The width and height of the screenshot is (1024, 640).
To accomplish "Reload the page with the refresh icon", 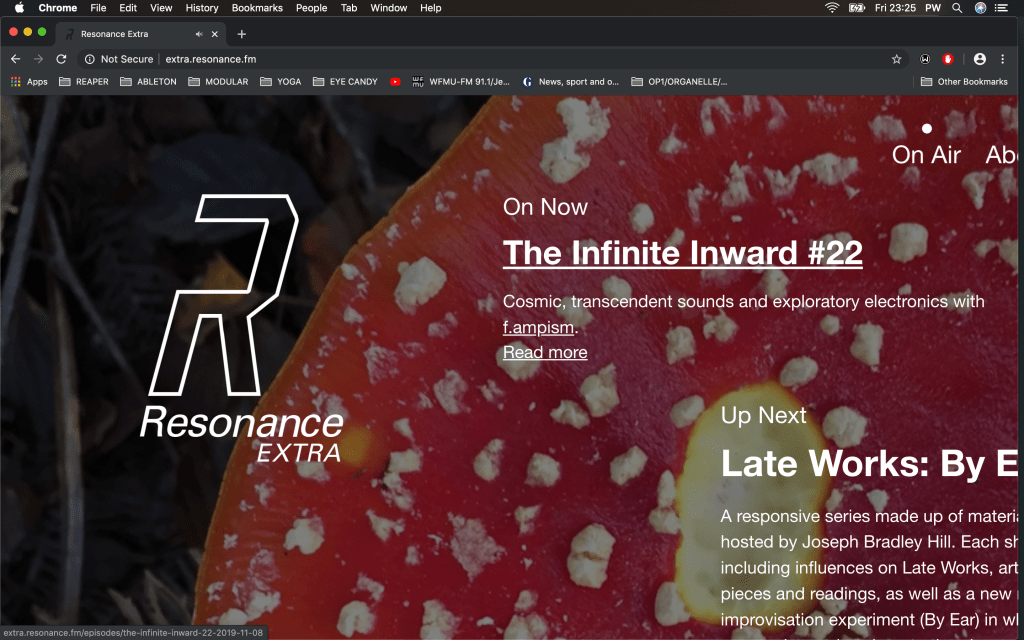I will coord(61,59).
